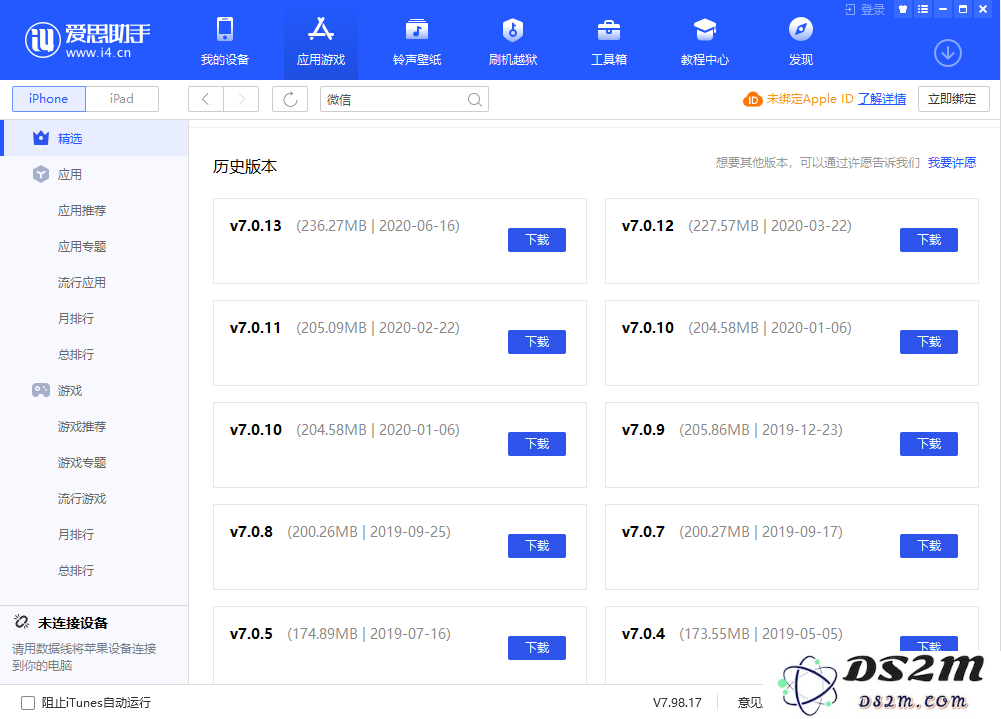The width and height of the screenshot is (1001, 719).
Task: Download version v7.0.11
Action: (537, 342)
